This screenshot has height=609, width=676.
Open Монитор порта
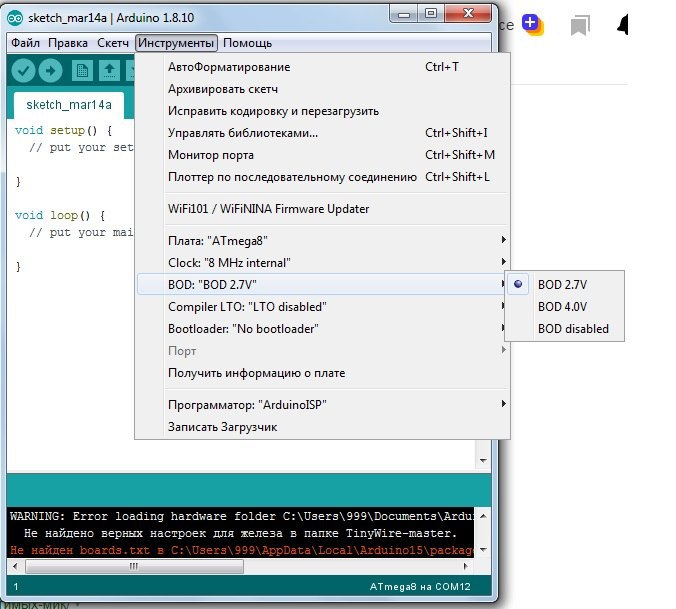tap(322, 155)
